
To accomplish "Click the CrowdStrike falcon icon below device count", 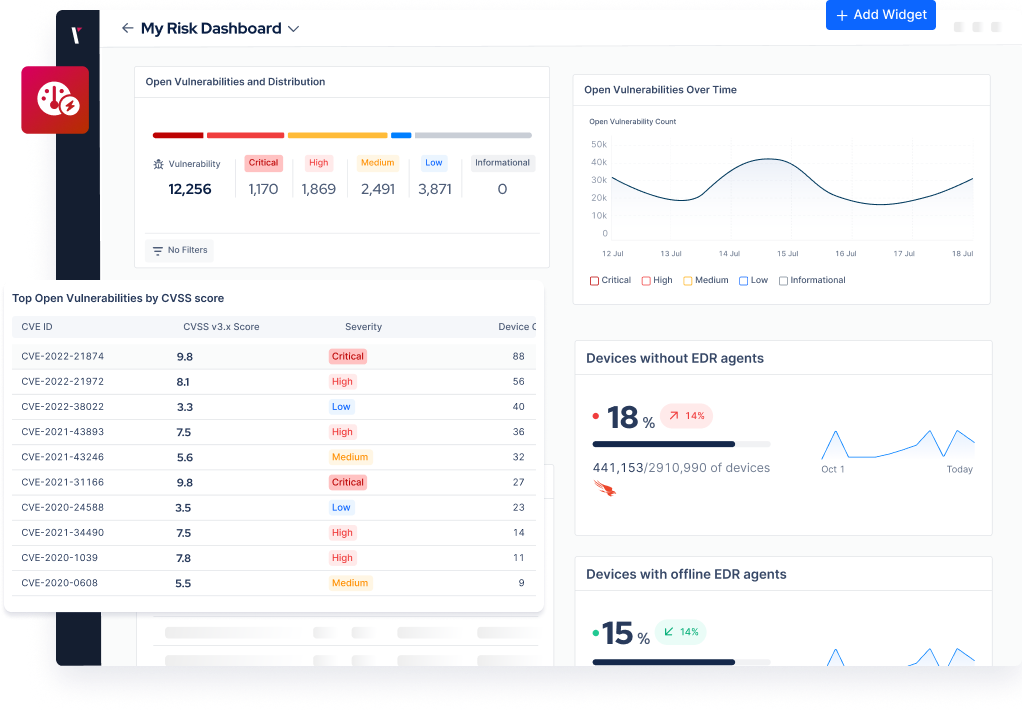I will [604, 488].
